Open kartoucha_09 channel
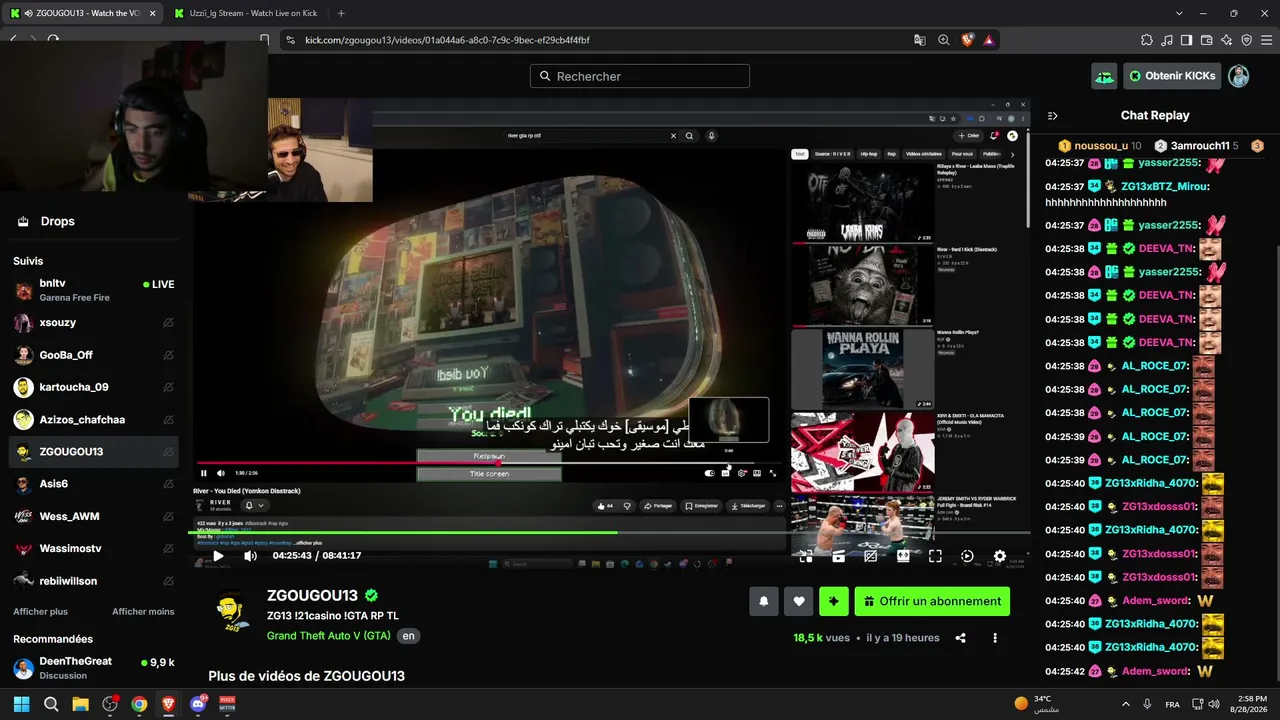 (94, 387)
